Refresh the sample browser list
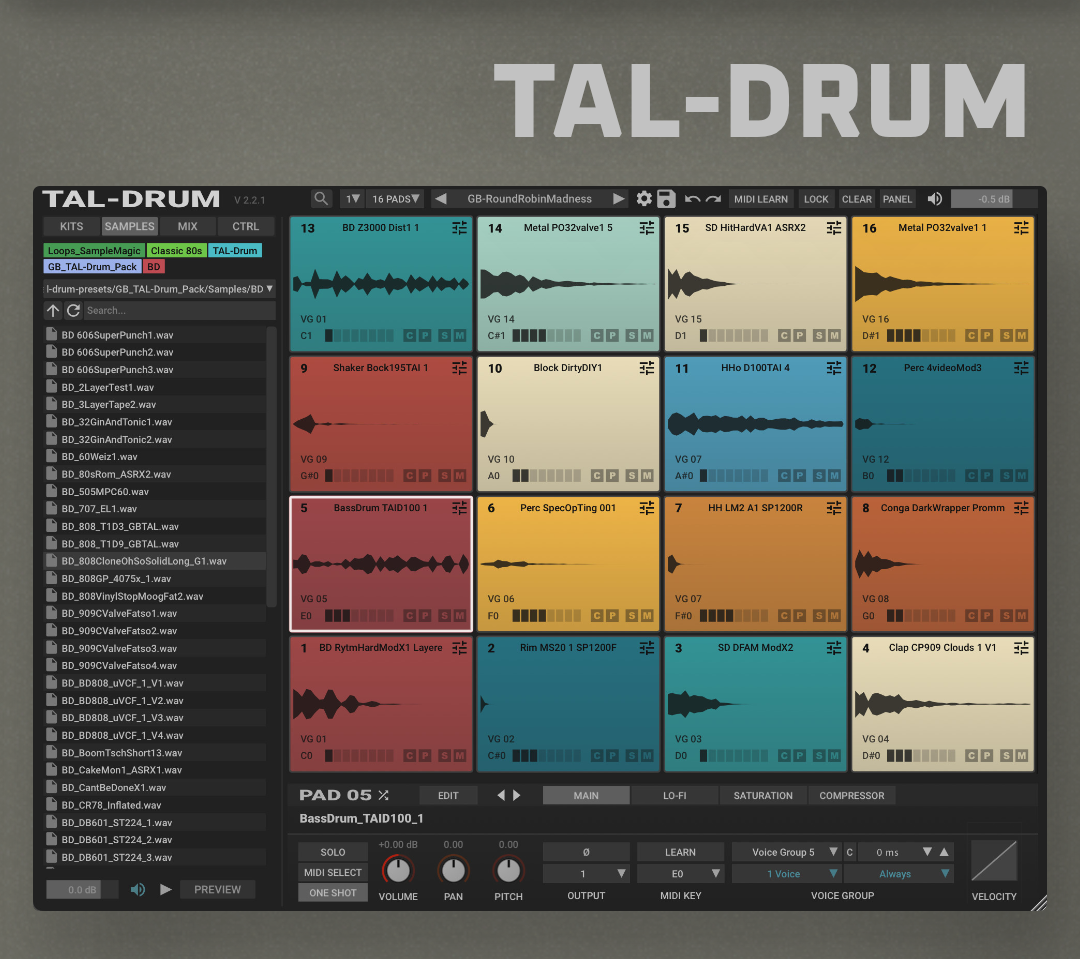Image resolution: width=1080 pixels, height=959 pixels. [73, 311]
